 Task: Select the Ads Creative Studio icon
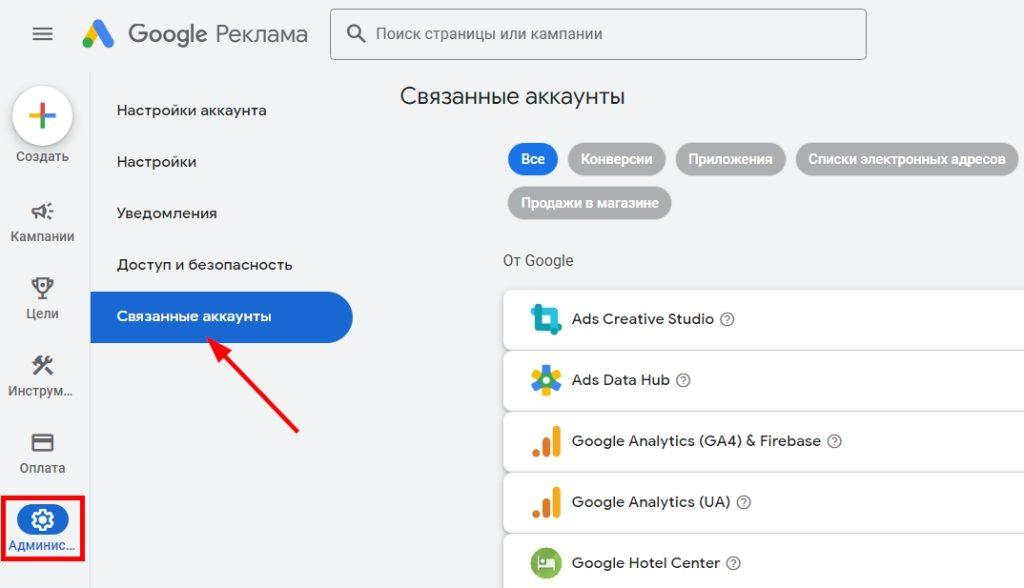pyautogui.click(x=545, y=318)
